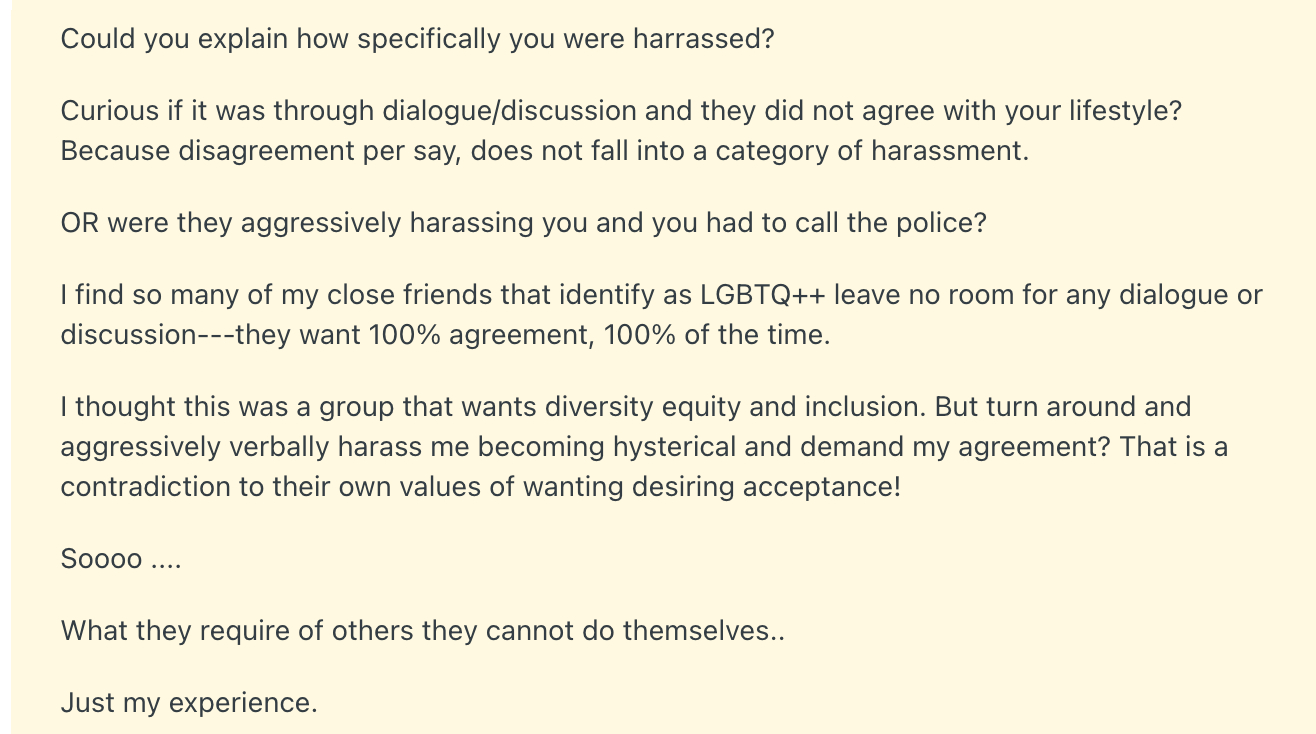The image size is (1316, 734).
Task: Click the sentence 'What they require of others'
Action: point(422,631)
